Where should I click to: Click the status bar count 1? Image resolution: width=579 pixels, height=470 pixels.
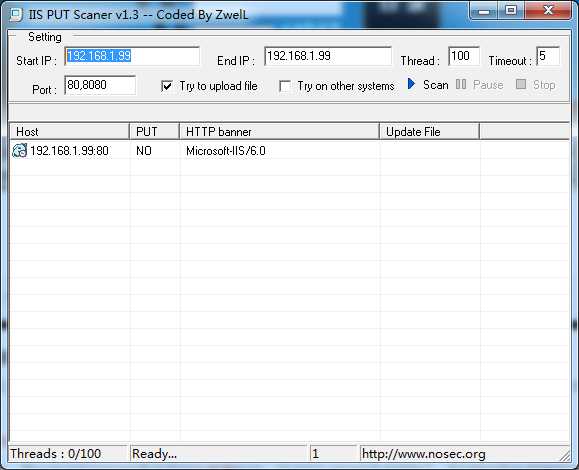coord(315,453)
